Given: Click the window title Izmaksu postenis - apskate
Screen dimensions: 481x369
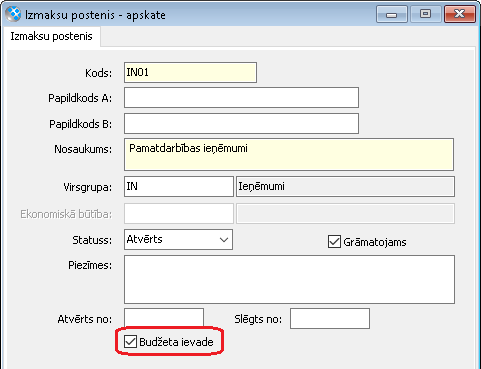Looking at the screenshot, I should coord(95,15).
